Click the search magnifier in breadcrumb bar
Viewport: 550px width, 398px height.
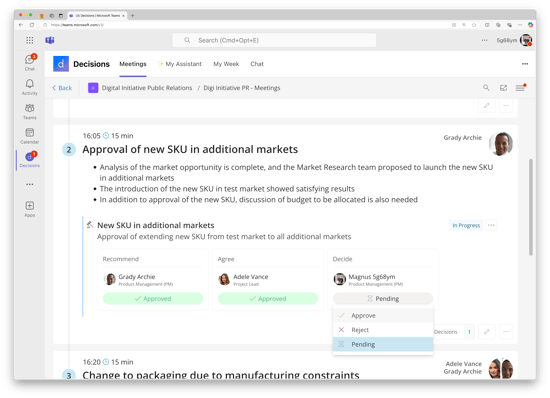coord(486,88)
